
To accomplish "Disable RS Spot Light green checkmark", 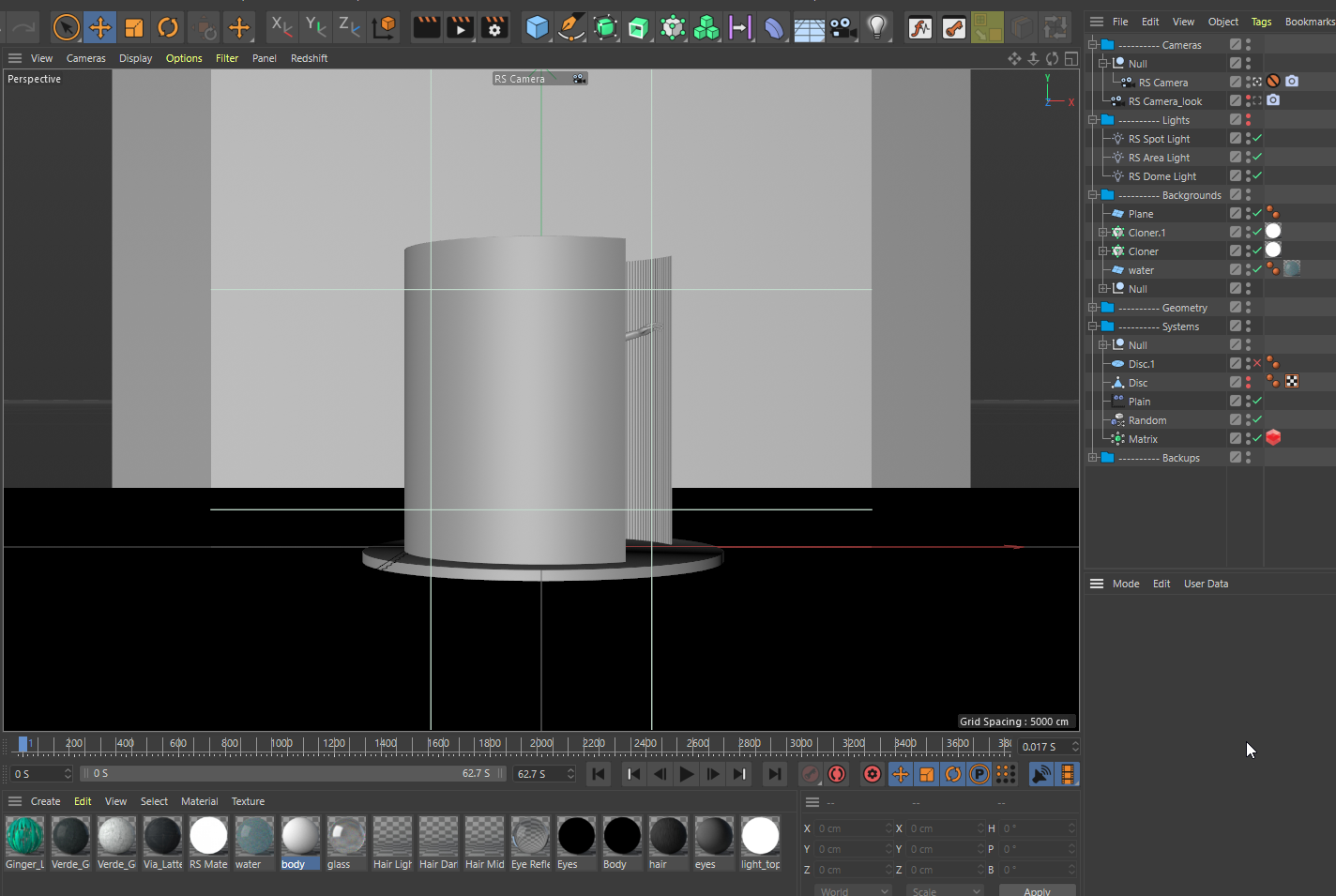I will coord(1257,139).
